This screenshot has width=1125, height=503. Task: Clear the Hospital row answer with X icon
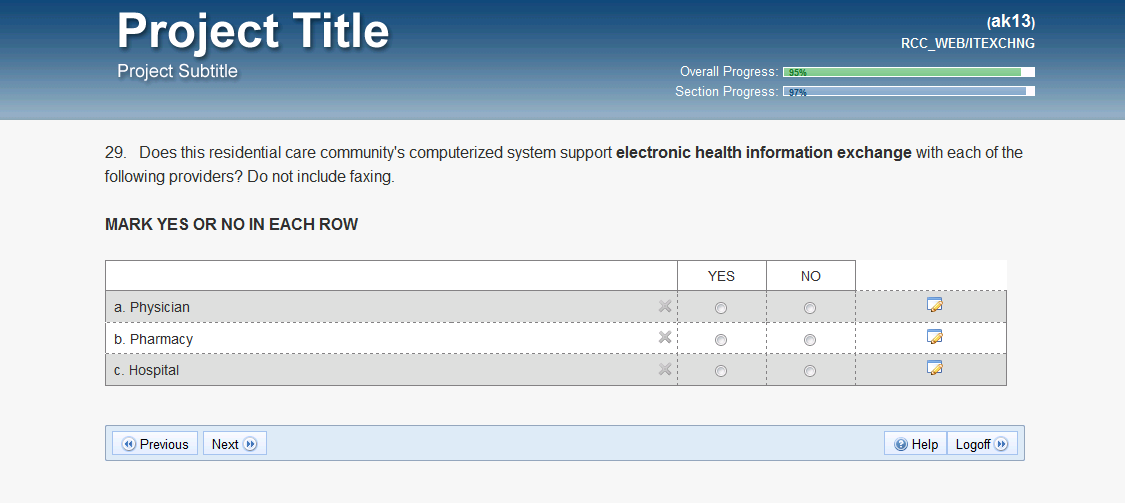pyautogui.click(x=665, y=370)
